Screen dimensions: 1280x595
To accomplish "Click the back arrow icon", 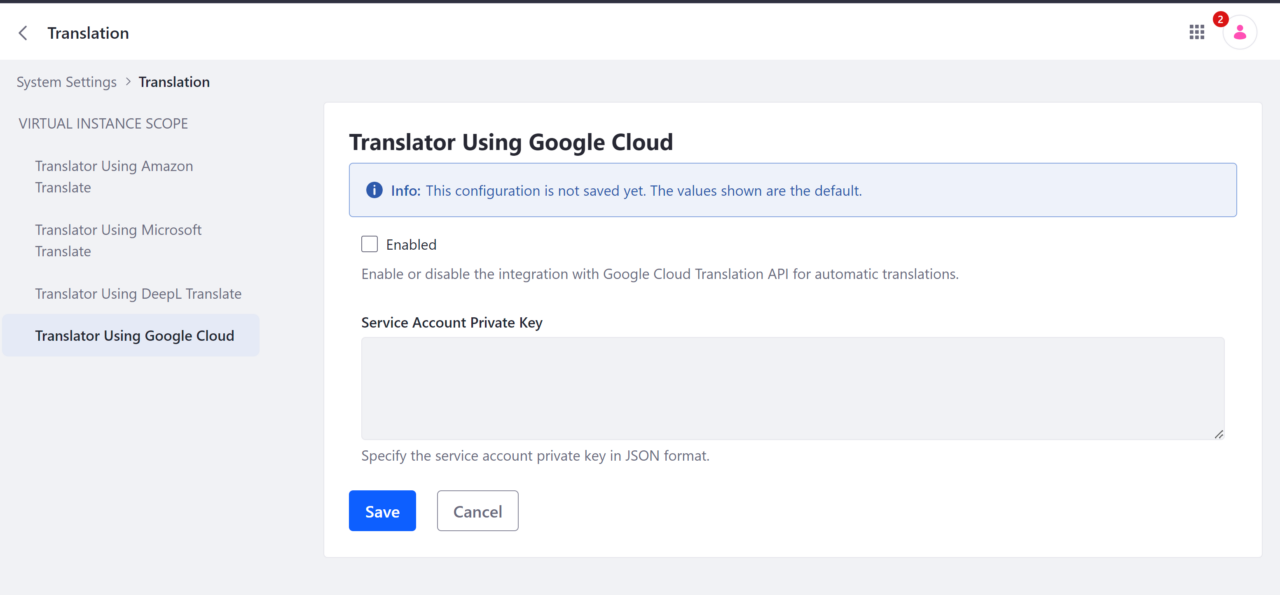I will (23, 33).
